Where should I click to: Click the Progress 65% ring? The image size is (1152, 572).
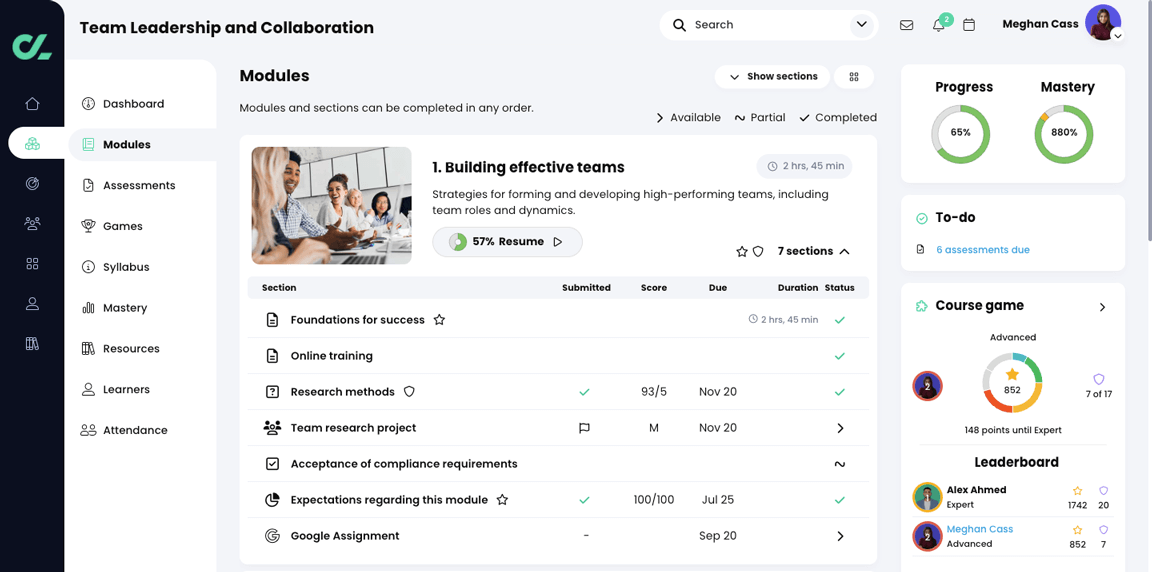[x=961, y=133]
